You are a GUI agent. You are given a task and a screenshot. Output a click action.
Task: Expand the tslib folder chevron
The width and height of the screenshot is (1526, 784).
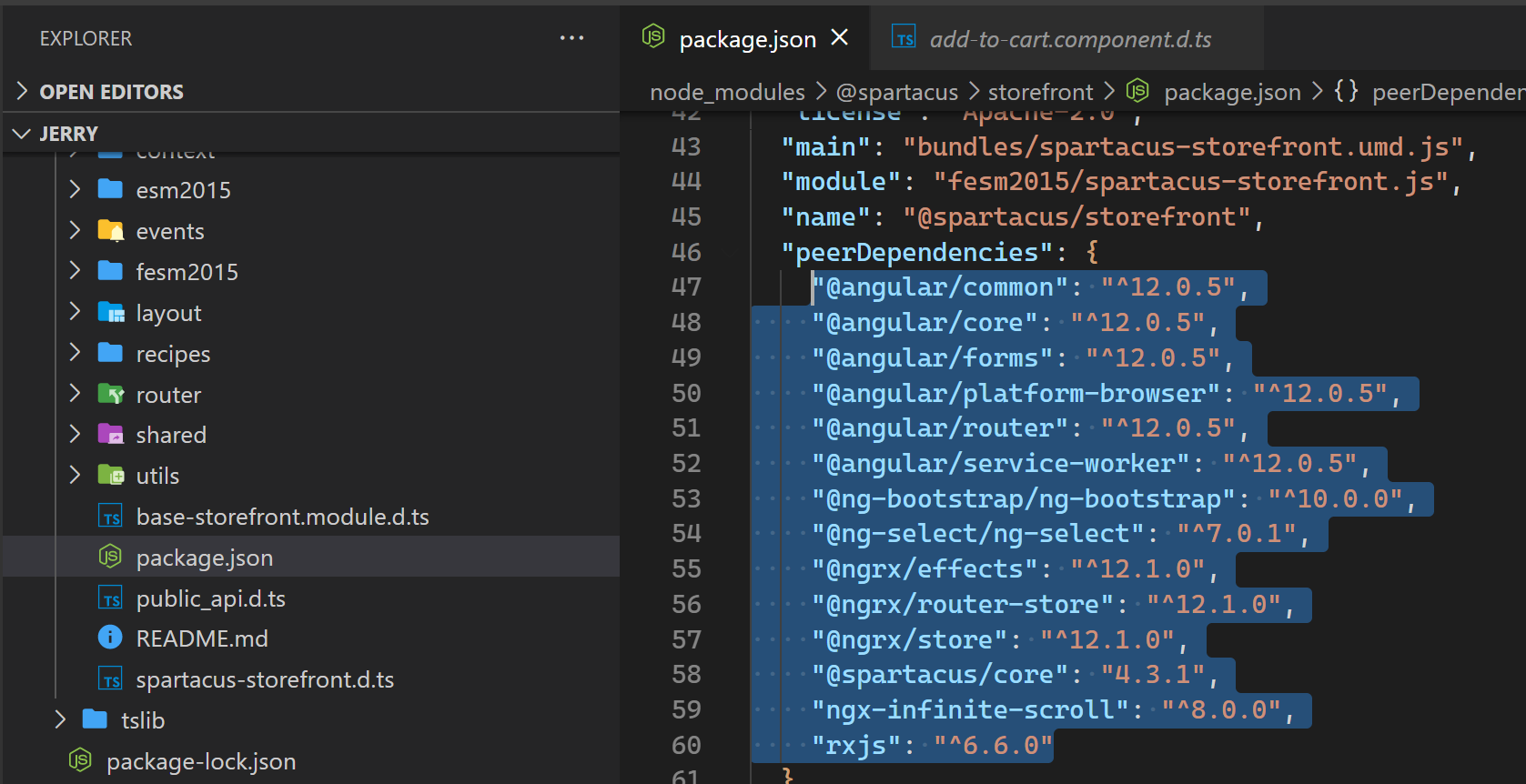(61, 720)
